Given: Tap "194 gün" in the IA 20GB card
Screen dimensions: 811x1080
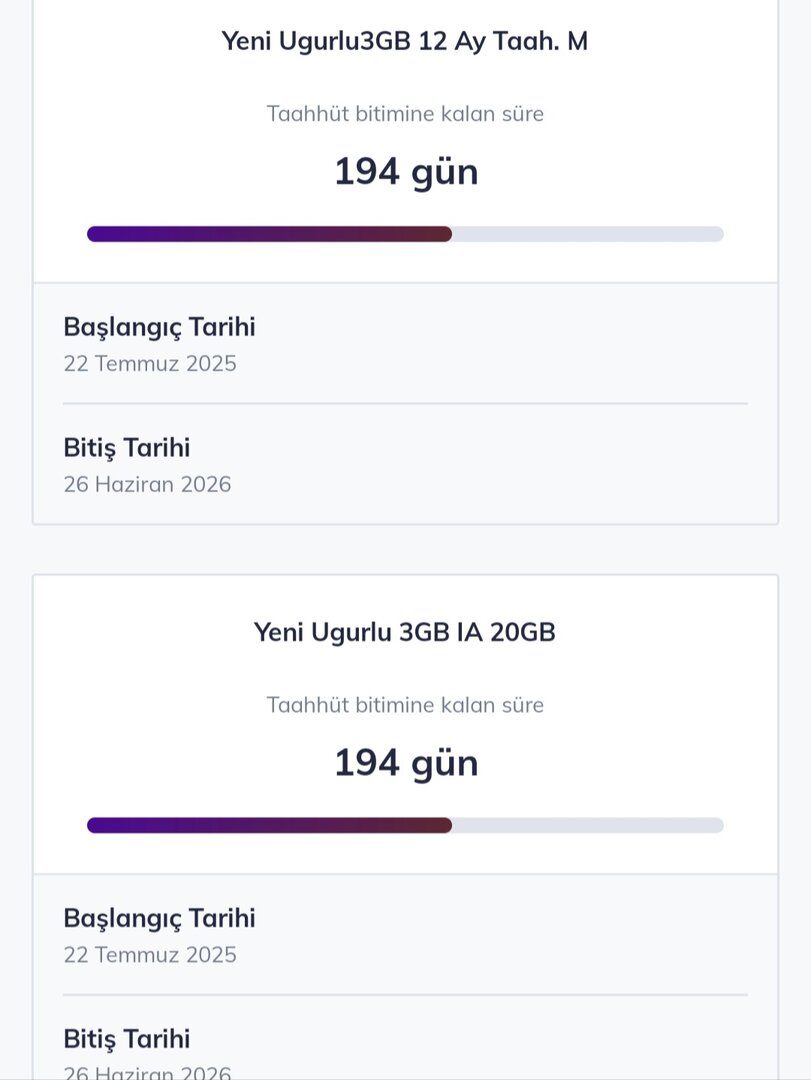Looking at the screenshot, I should tap(405, 763).
